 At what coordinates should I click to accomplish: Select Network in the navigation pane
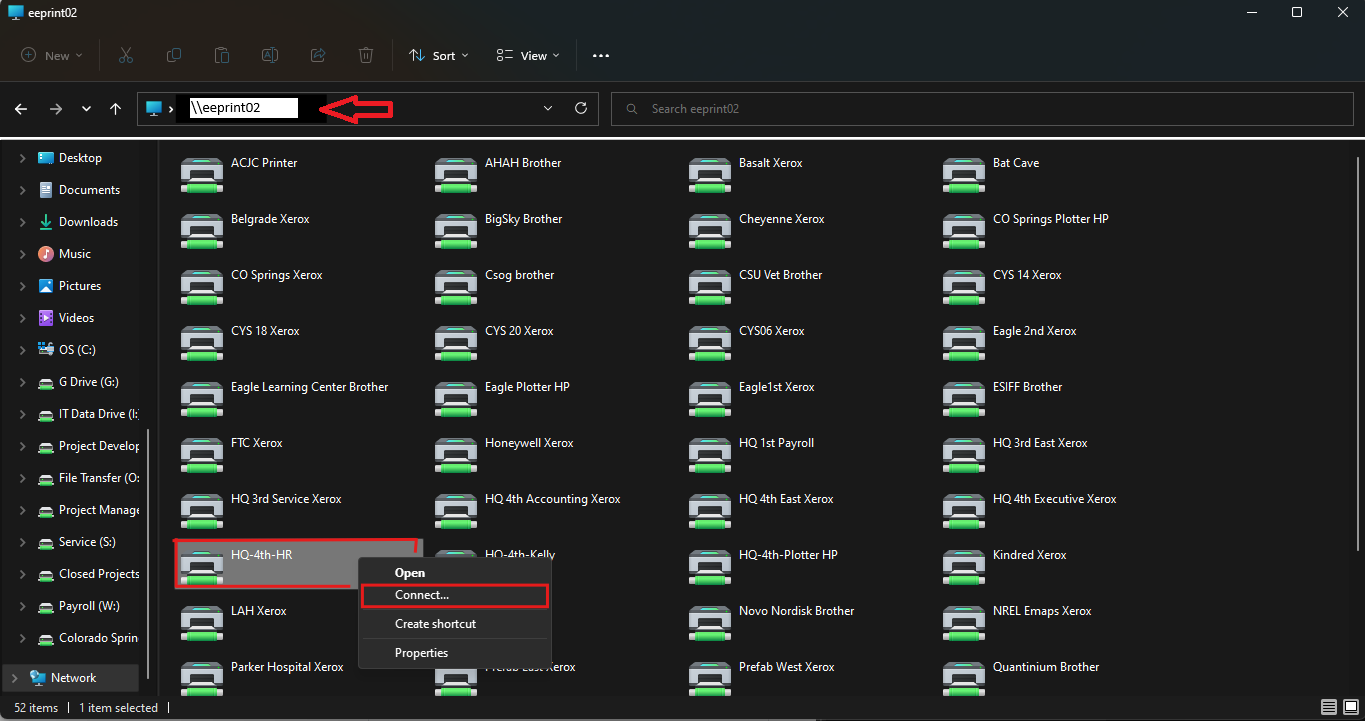tap(74, 678)
